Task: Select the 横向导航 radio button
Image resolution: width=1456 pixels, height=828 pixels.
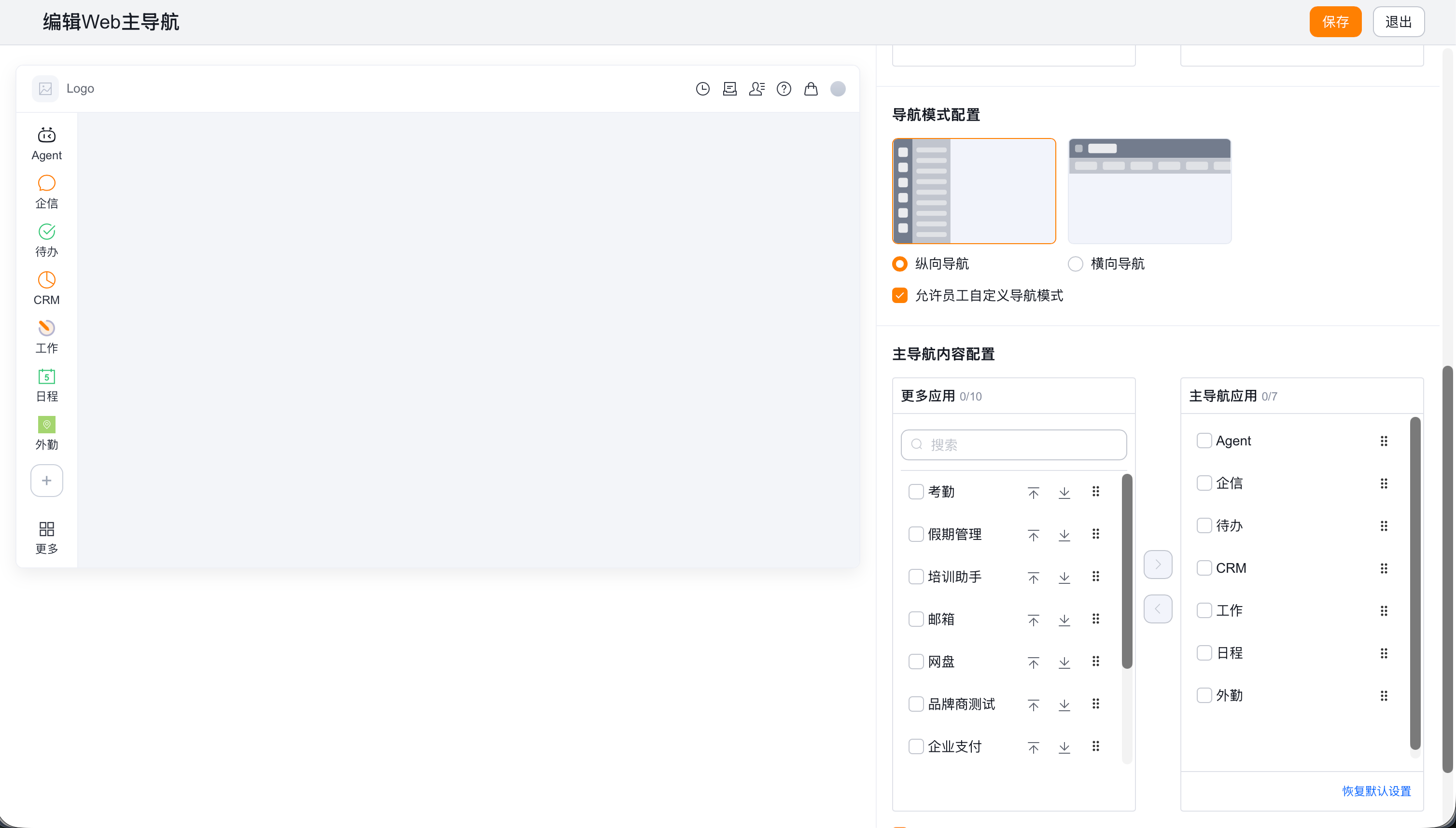Action: click(1076, 264)
